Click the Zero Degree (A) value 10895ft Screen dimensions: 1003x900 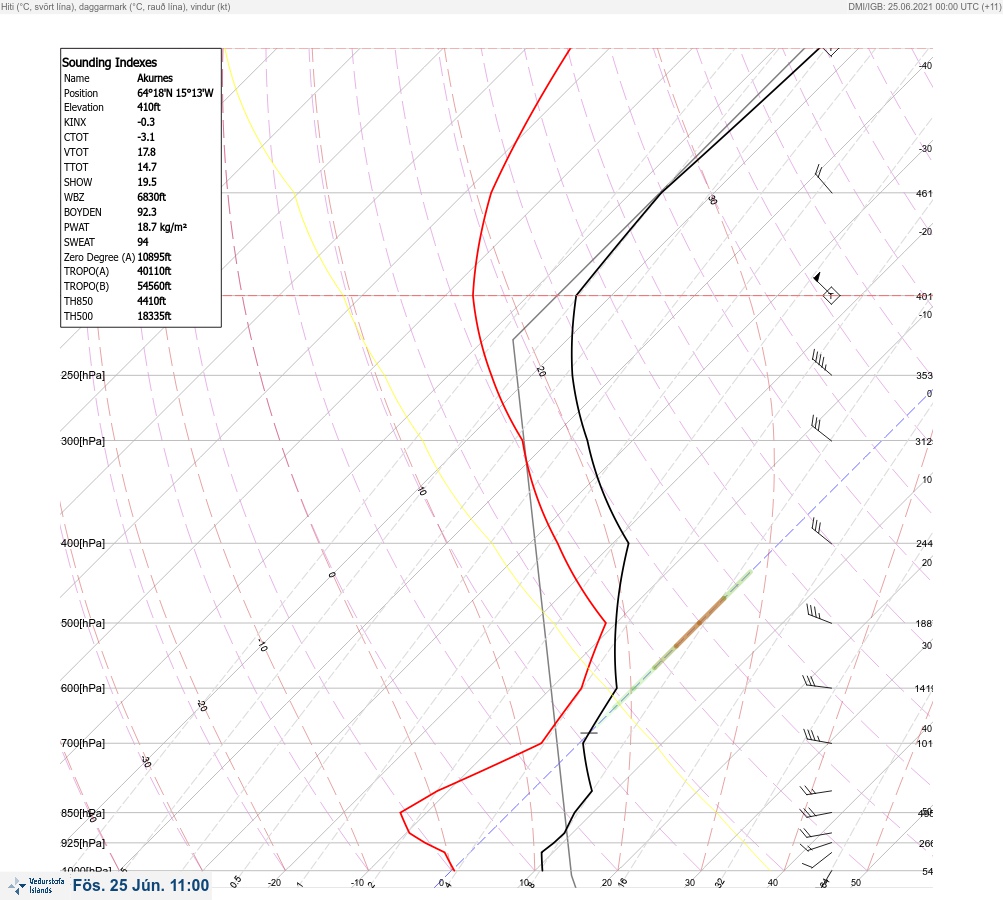pos(154,257)
